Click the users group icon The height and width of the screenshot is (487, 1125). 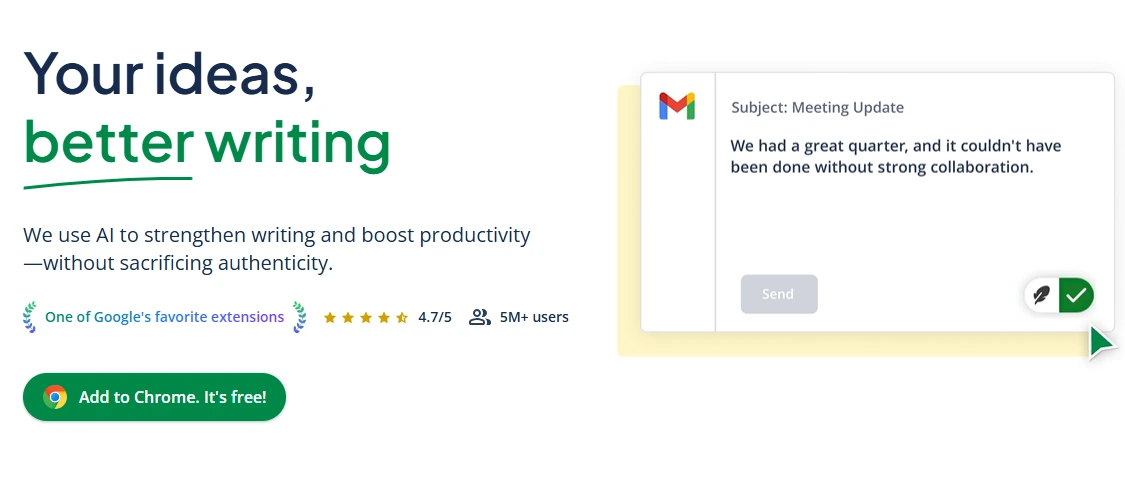[480, 317]
